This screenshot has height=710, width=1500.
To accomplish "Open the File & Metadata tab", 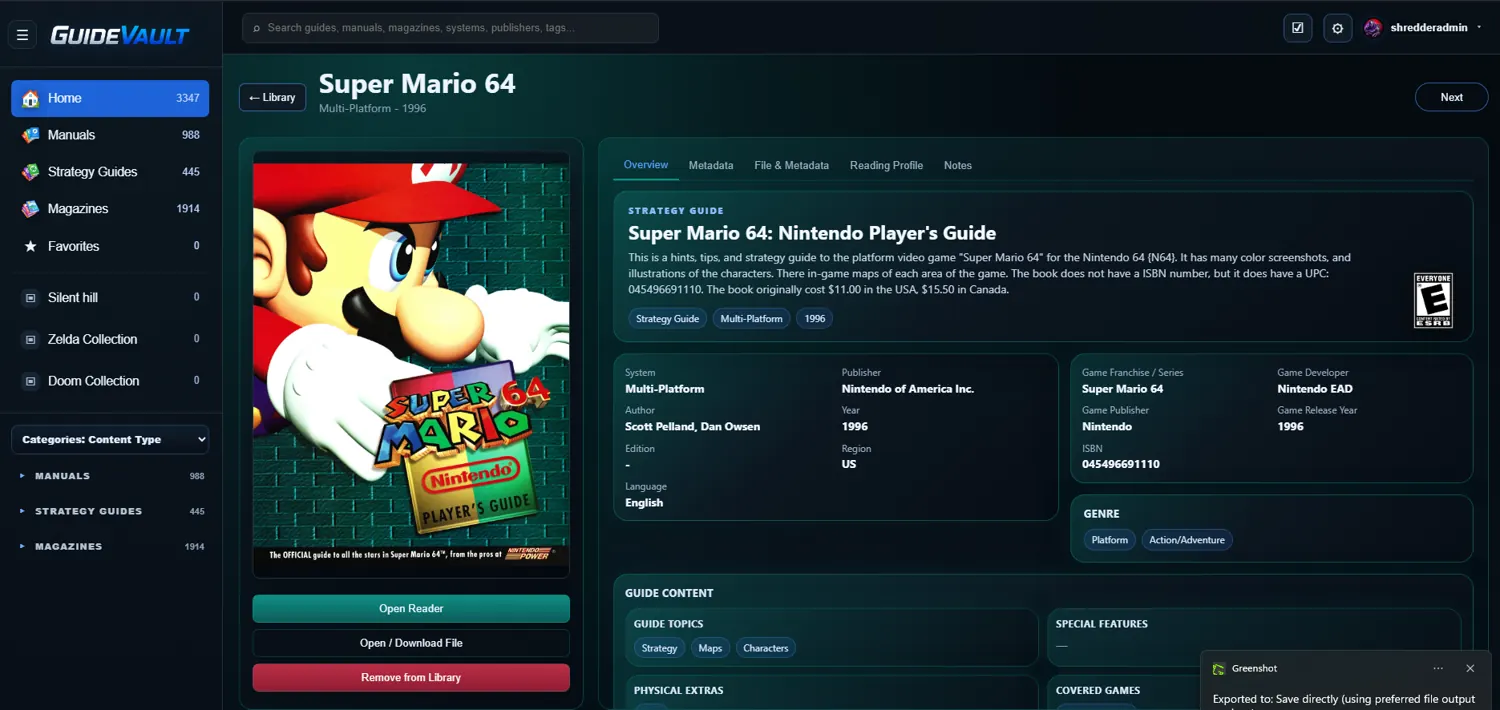I will (792, 165).
